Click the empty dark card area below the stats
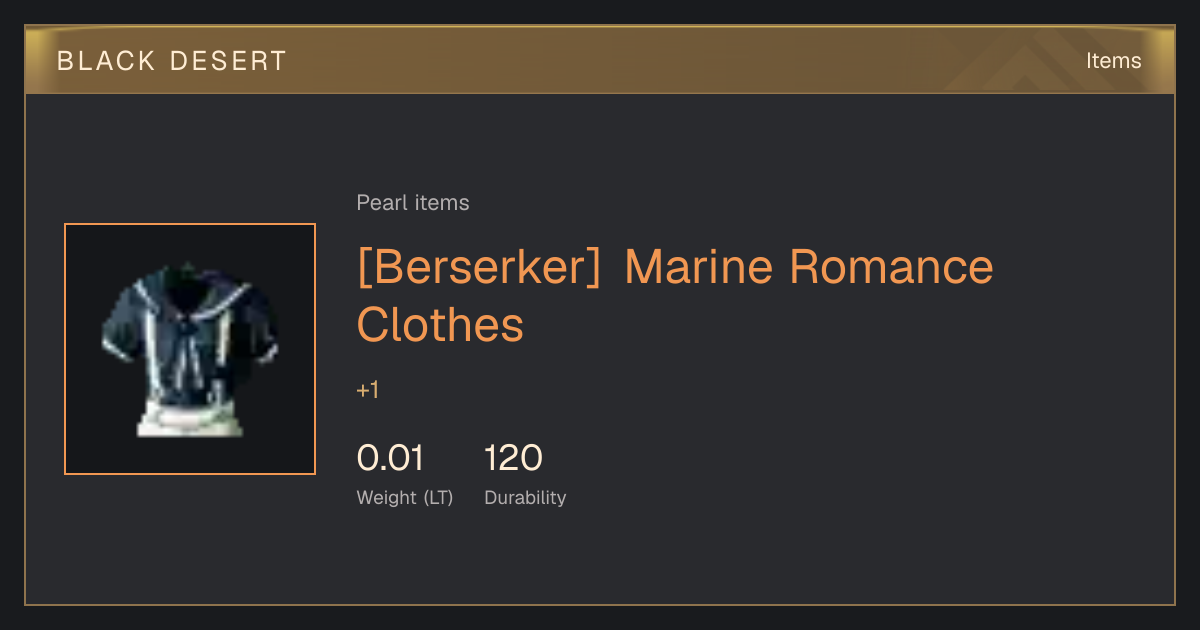Image resolution: width=1200 pixels, height=630 pixels. tap(600, 558)
